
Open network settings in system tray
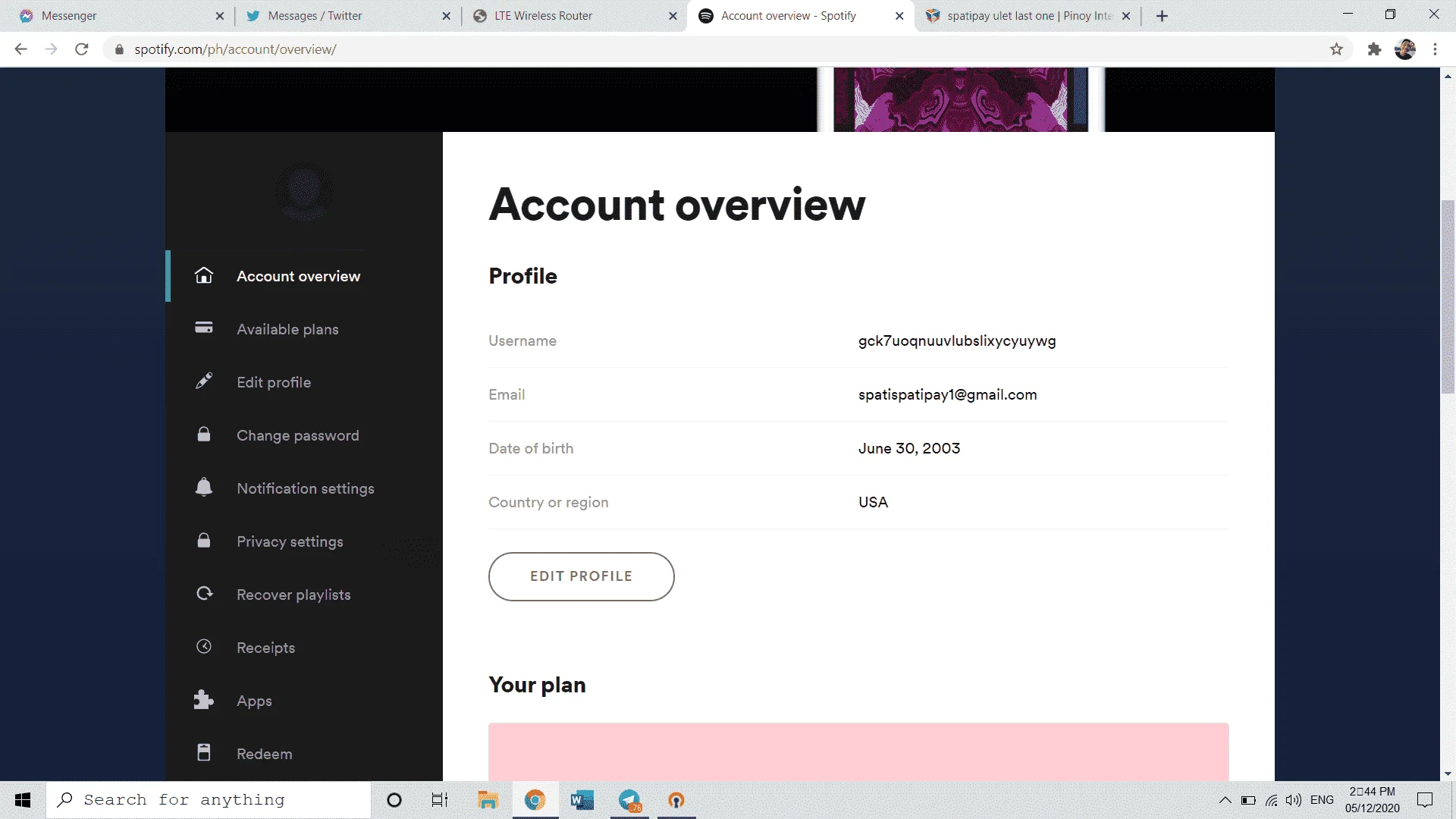1272,800
